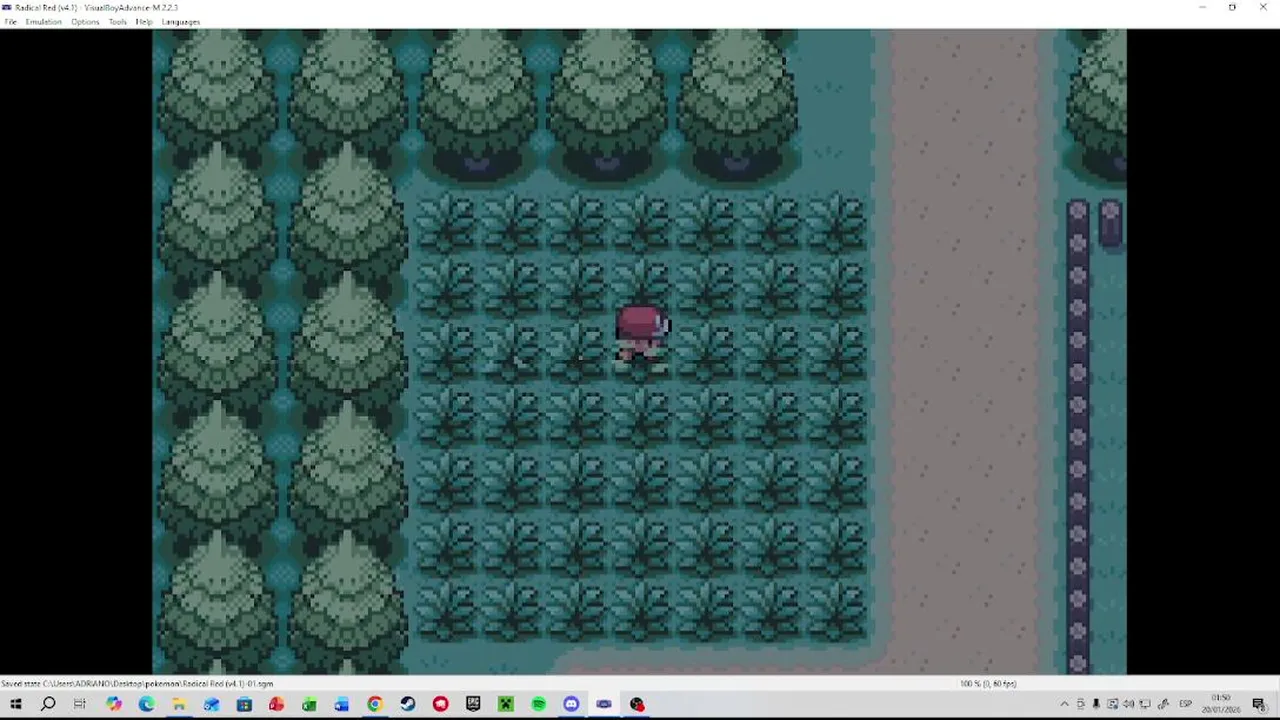Switch the ESP input language indicator
1280x720 pixels.
[x=1185, y=705]
